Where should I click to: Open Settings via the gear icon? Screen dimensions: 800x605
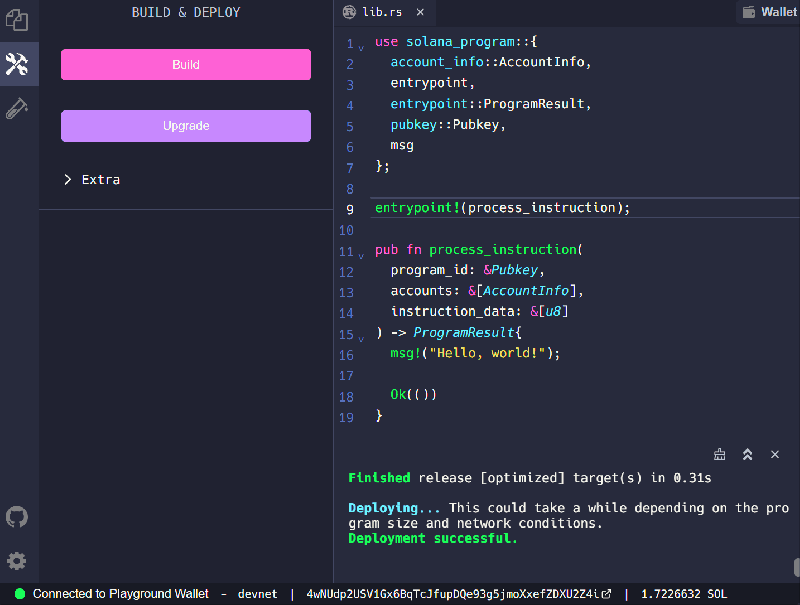click(x=17, y=561)
